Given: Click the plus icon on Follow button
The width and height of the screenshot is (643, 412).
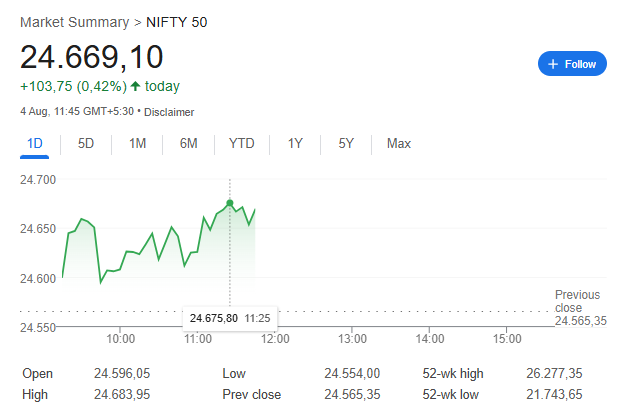Looking at the screenshot, I should [x=553, y=64].
